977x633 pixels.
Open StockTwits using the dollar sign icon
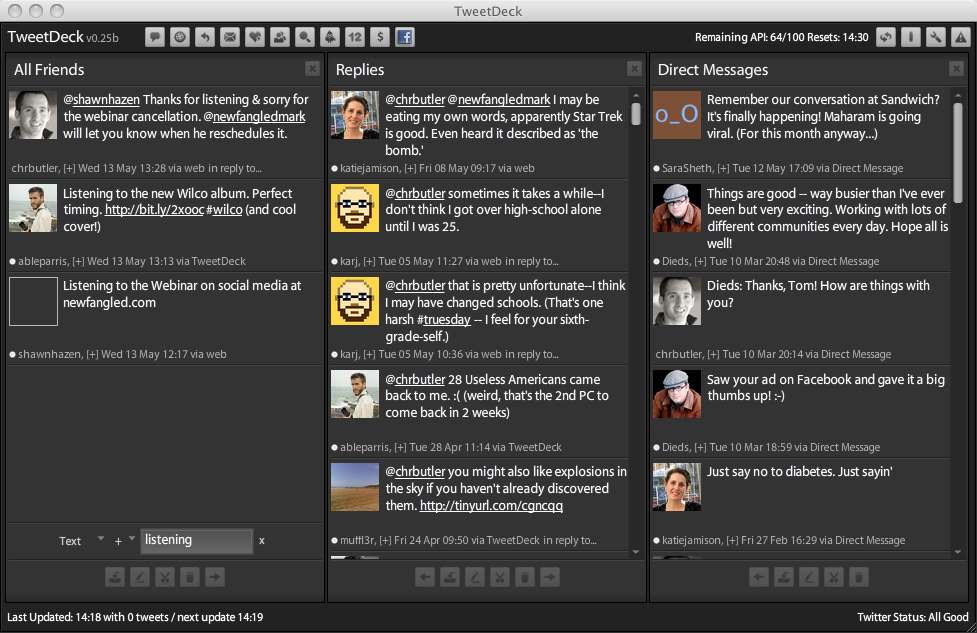tap(380, 37)
